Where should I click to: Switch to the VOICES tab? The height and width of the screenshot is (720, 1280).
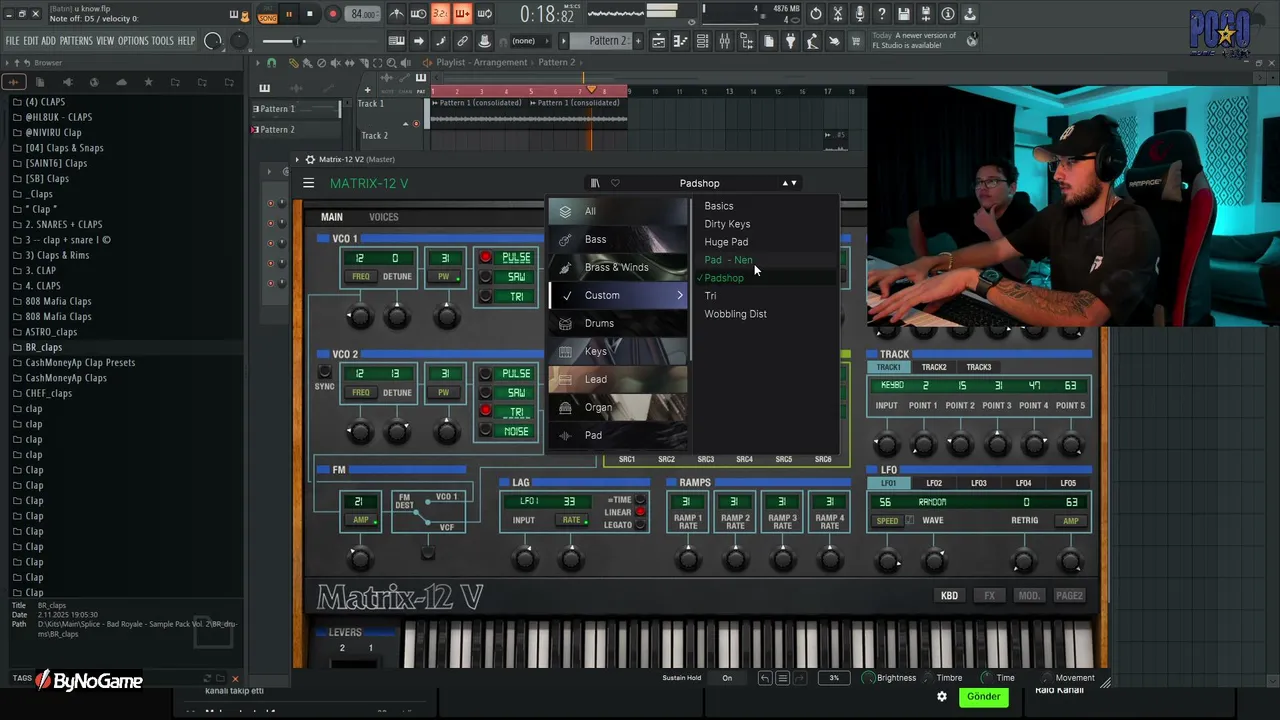click(383, 217)
